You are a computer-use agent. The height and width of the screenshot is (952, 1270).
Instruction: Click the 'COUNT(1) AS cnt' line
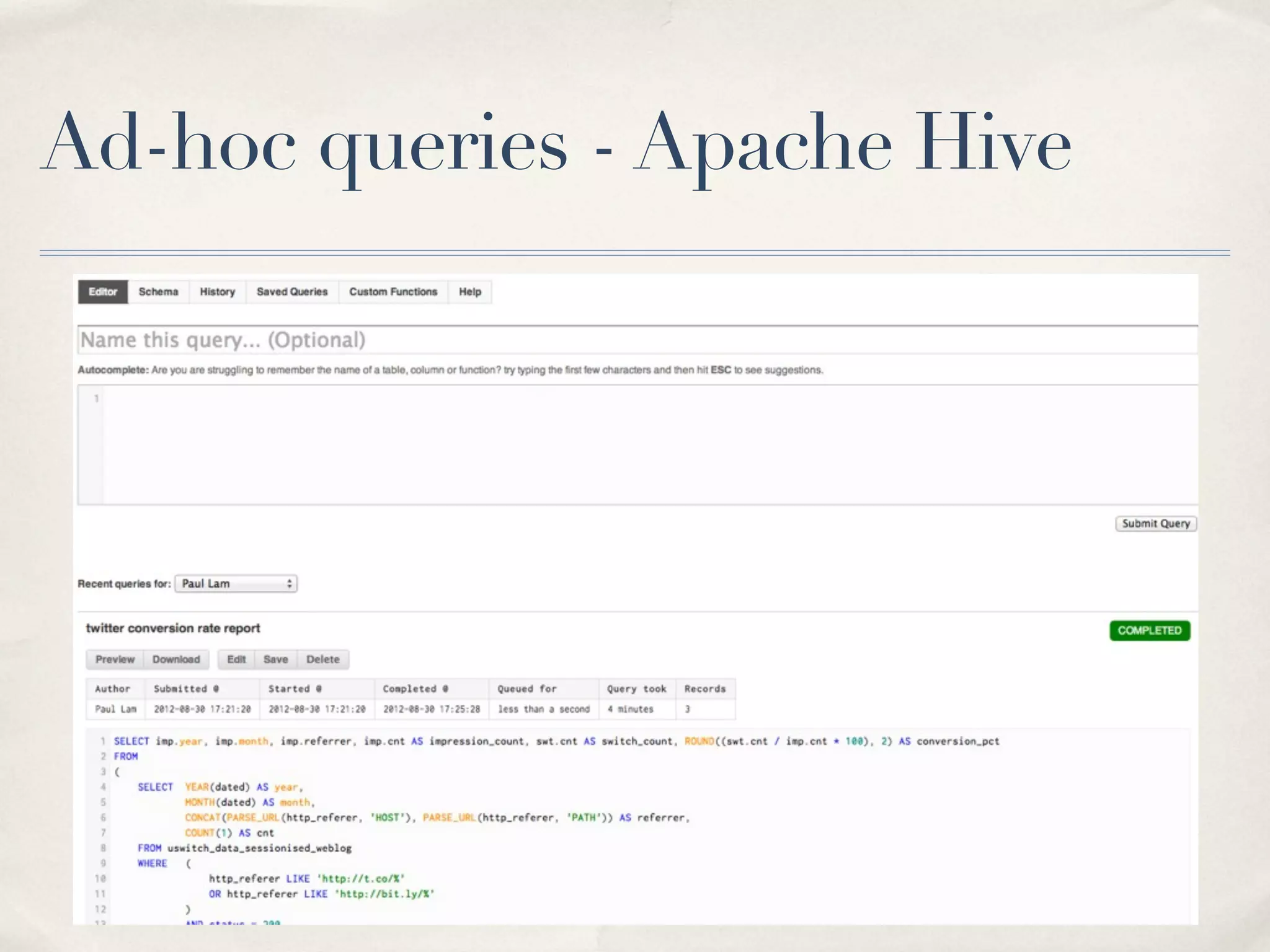229,833
